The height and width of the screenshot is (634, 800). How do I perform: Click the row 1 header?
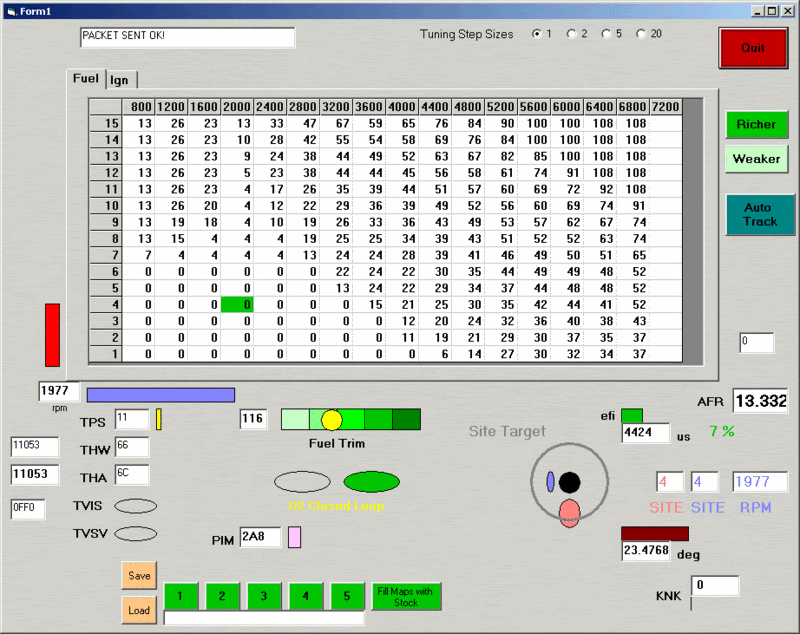point(106,354)
